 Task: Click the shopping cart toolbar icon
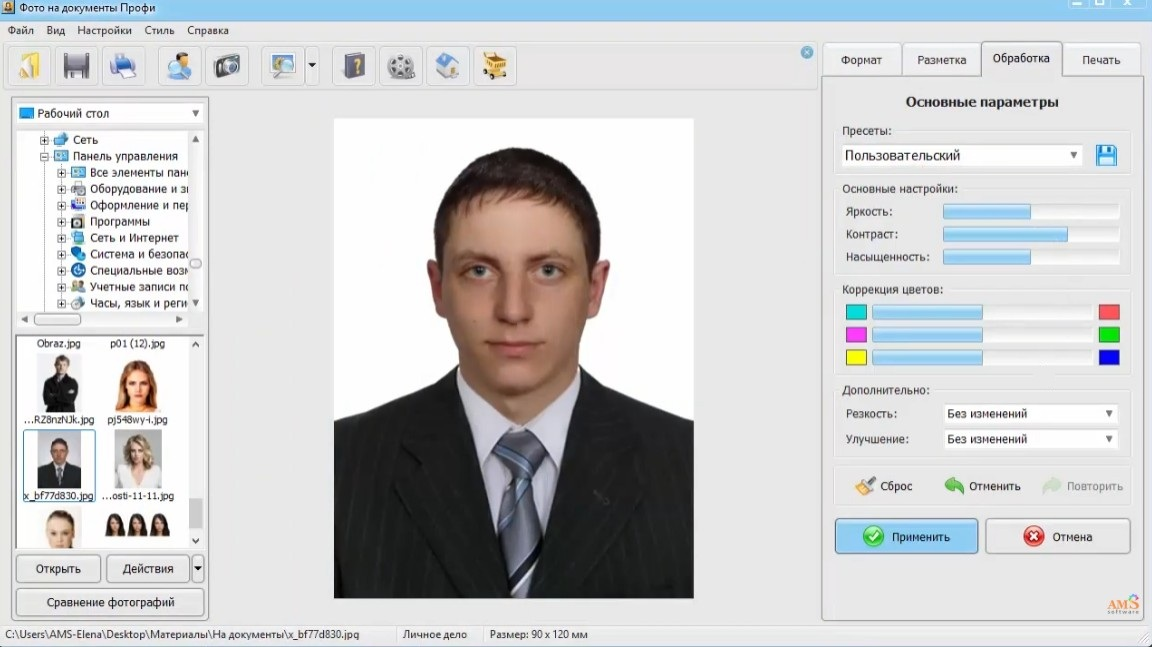coord(495,66)
